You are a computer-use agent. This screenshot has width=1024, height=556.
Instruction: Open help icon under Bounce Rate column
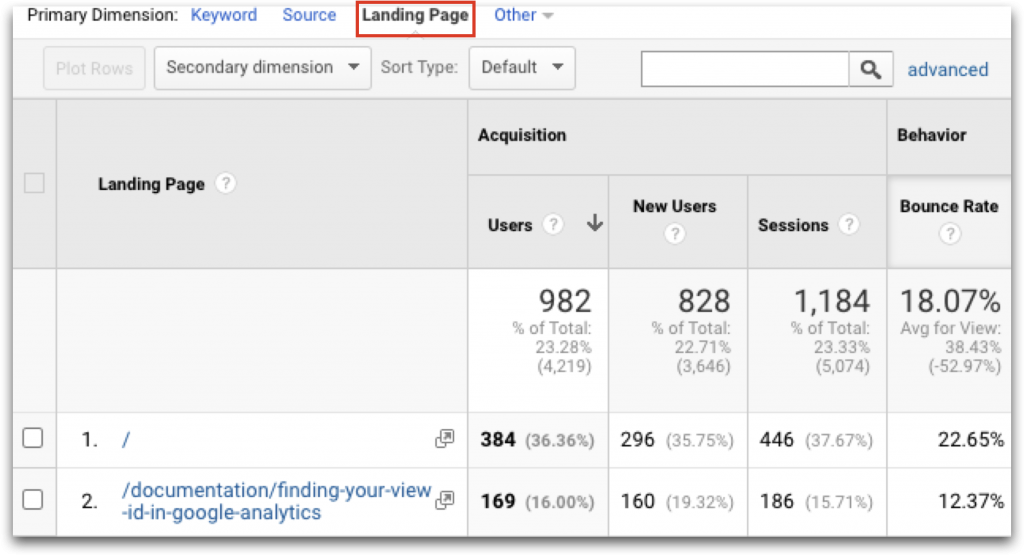950,233
